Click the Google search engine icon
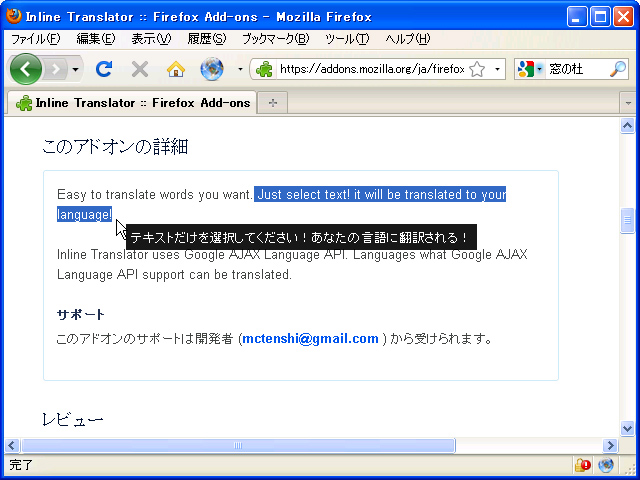Screen dimensions: 640x480 coord(526,69)
